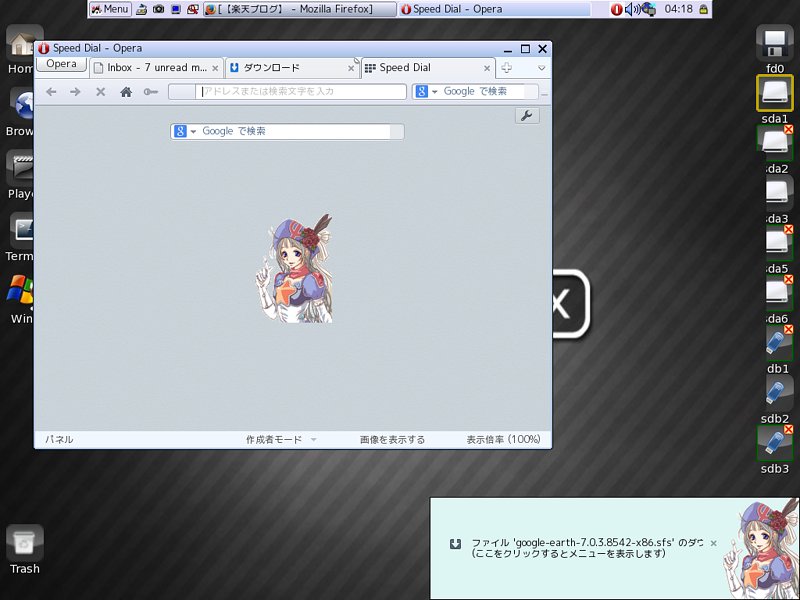Toggle the パネル panel button
This screenshot has width=800, height=600.
pos(59,439)
